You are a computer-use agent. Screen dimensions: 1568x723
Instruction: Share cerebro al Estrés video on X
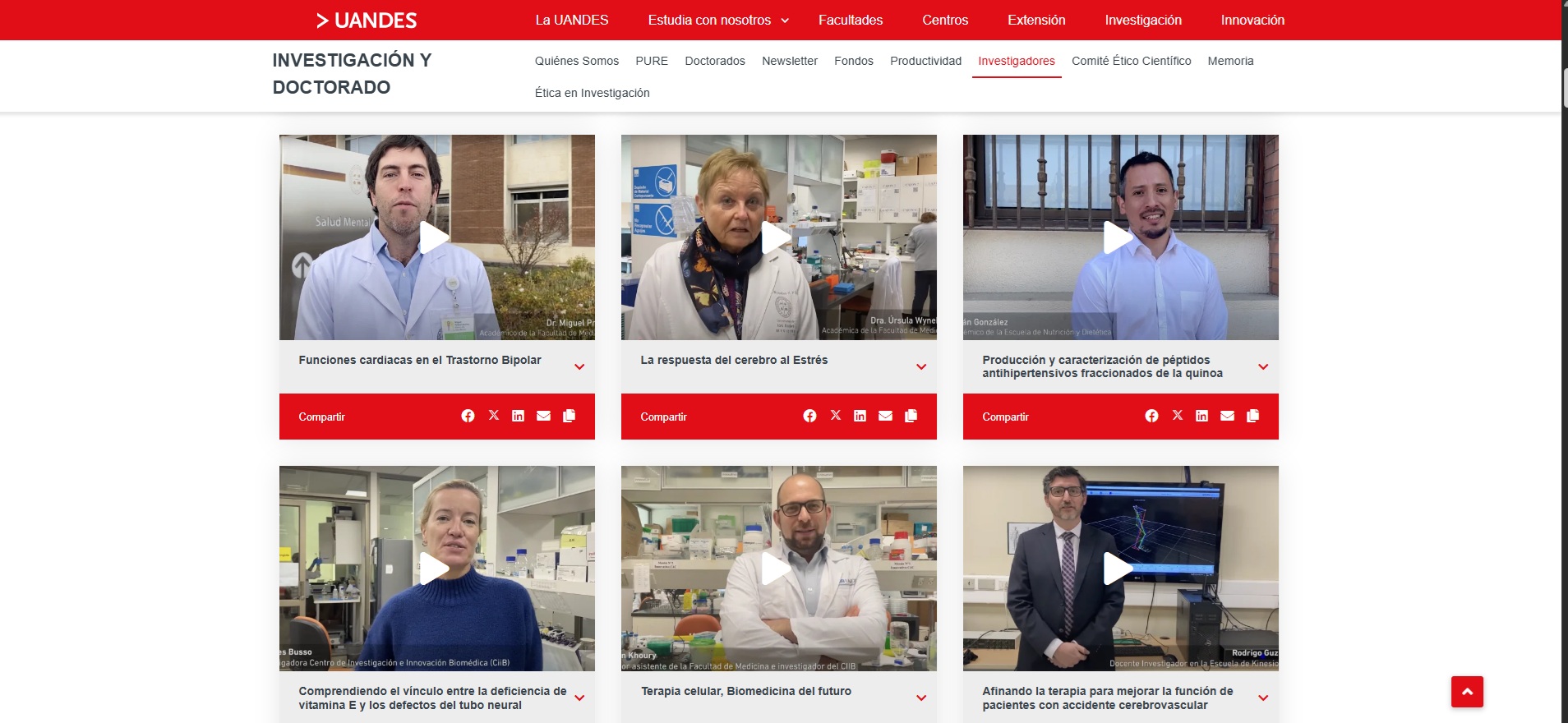[835, 416]
